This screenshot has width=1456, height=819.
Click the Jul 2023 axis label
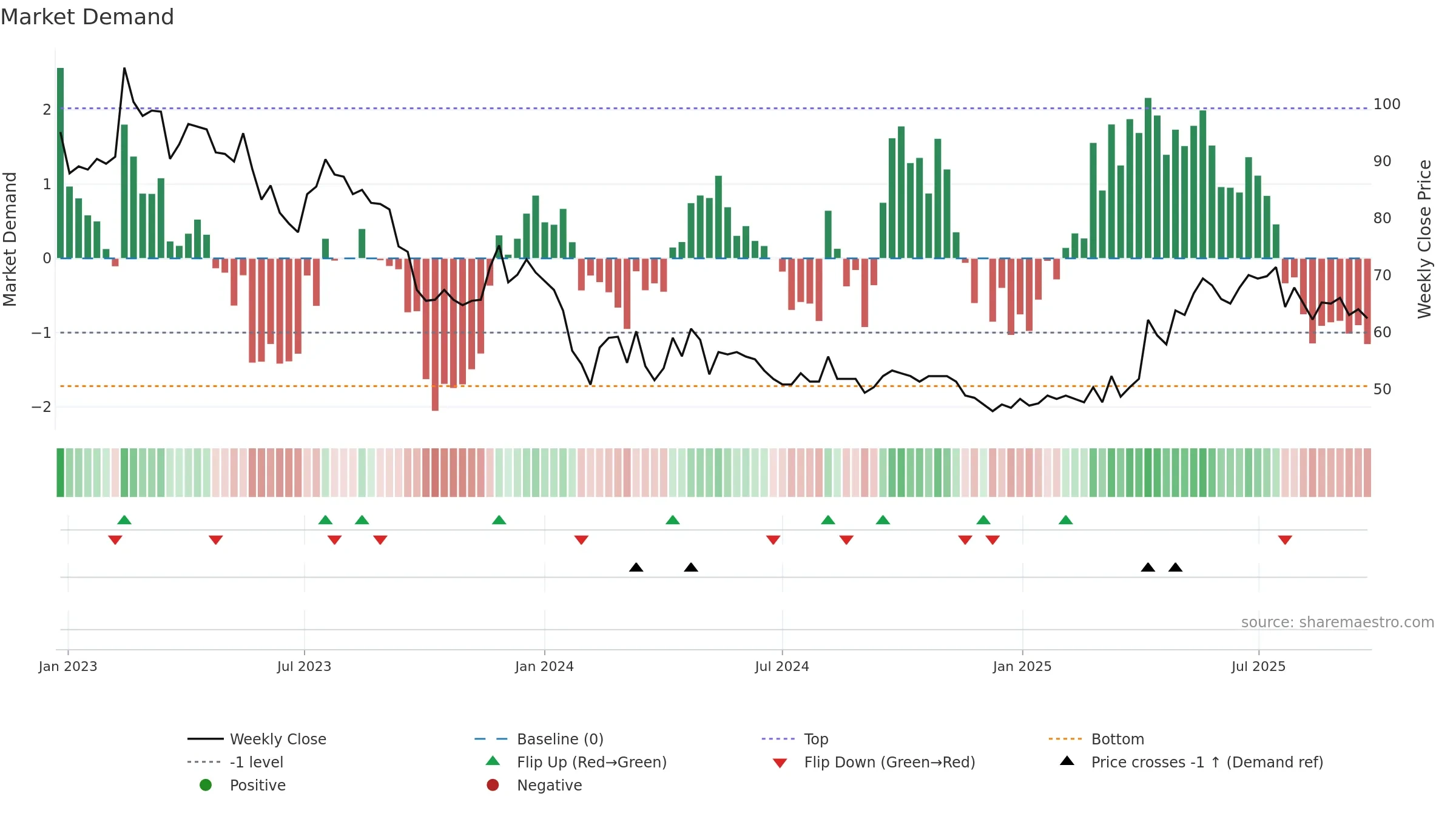click(305, 667)
